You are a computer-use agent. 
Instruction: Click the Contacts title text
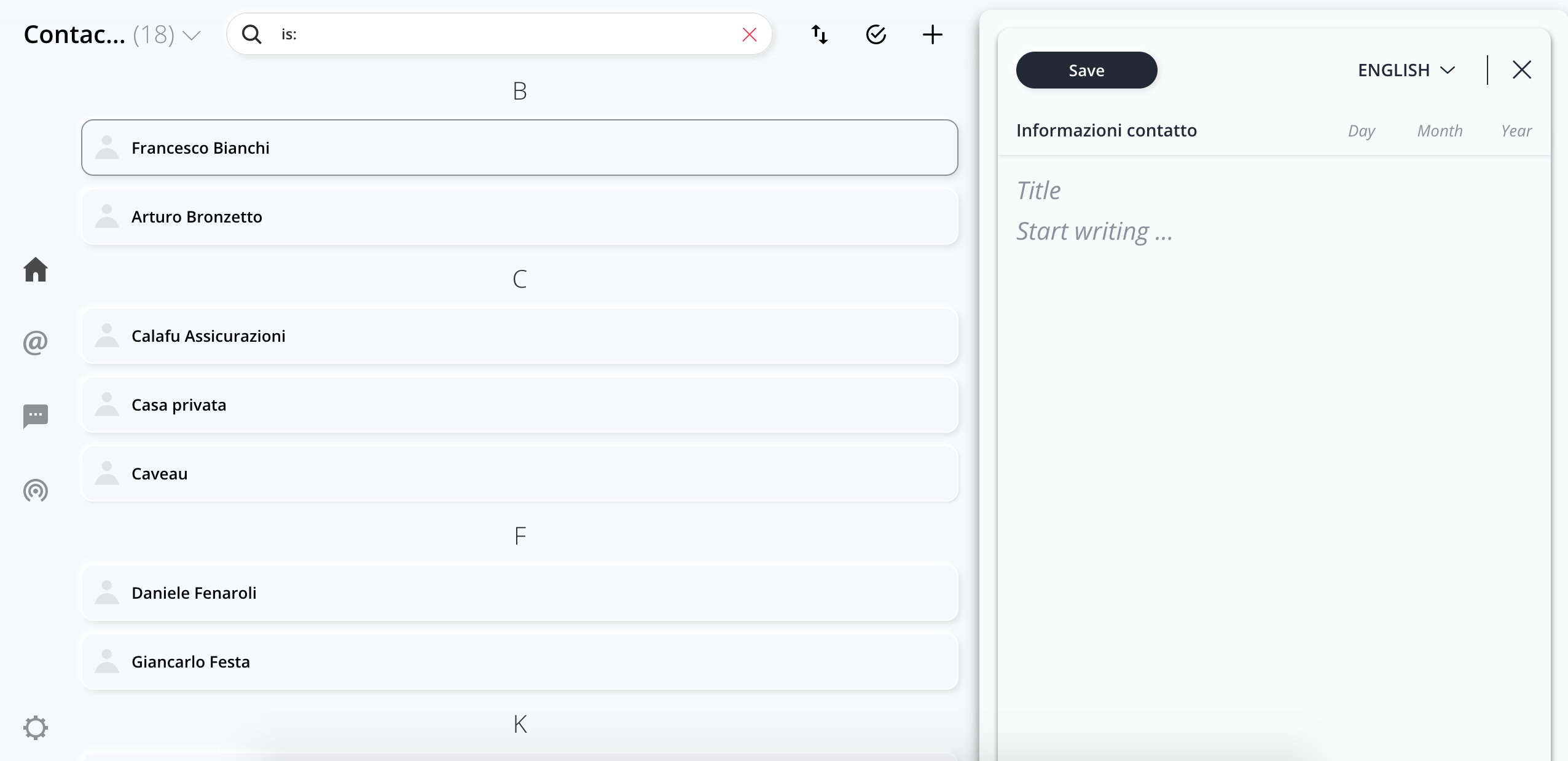(74, 35)
